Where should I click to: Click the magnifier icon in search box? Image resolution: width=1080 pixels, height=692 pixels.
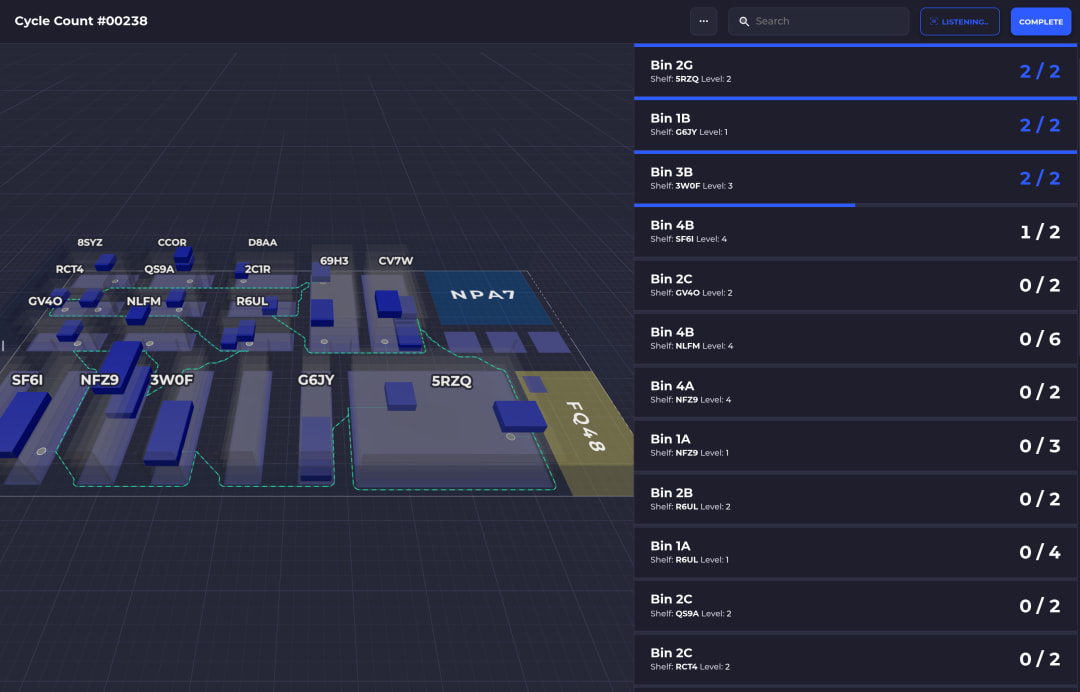pos(744,21)
